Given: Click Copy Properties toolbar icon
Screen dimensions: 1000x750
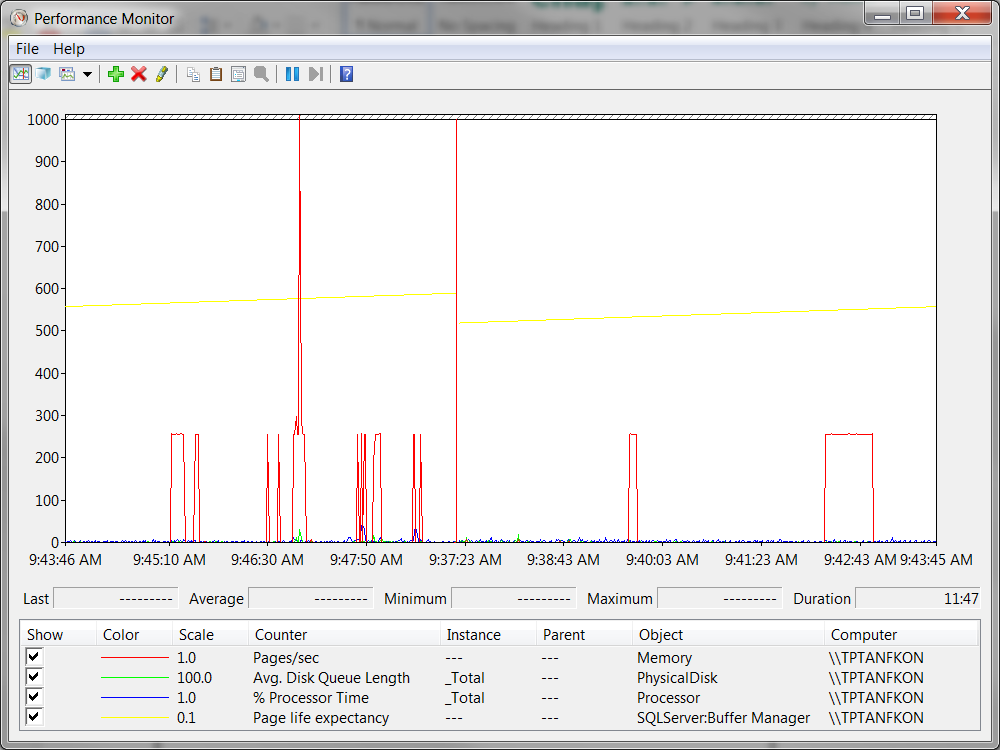Looking at the screenshot, I should [x=193, y=74].
